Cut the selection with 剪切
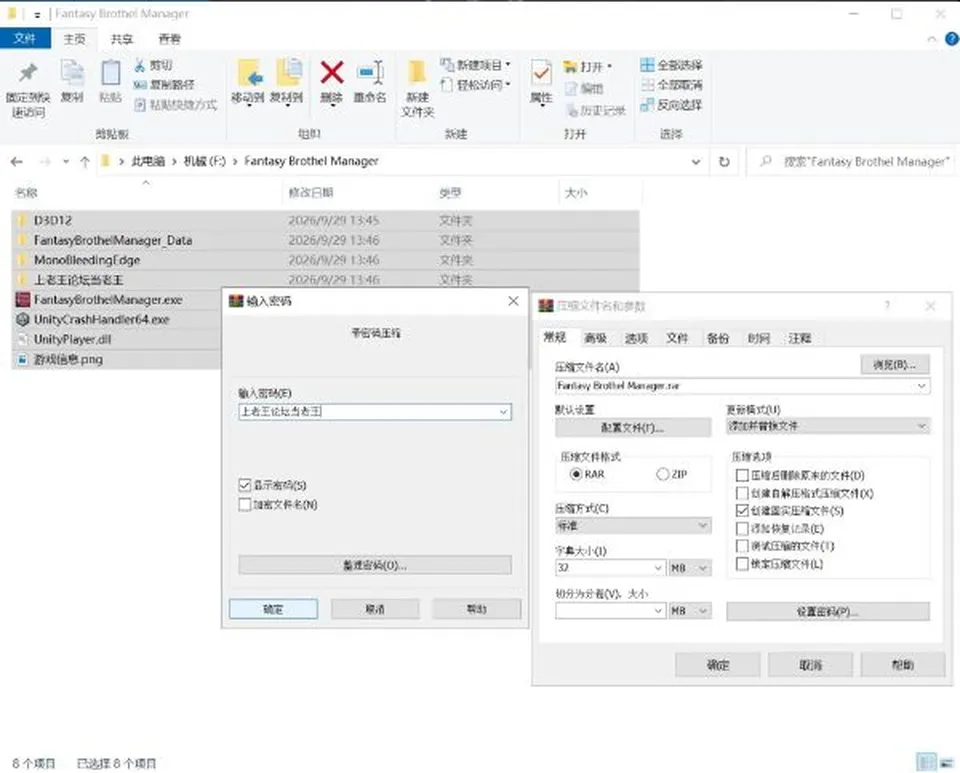The height and width of the screenshot is (773, 960). tap(154, 65)
